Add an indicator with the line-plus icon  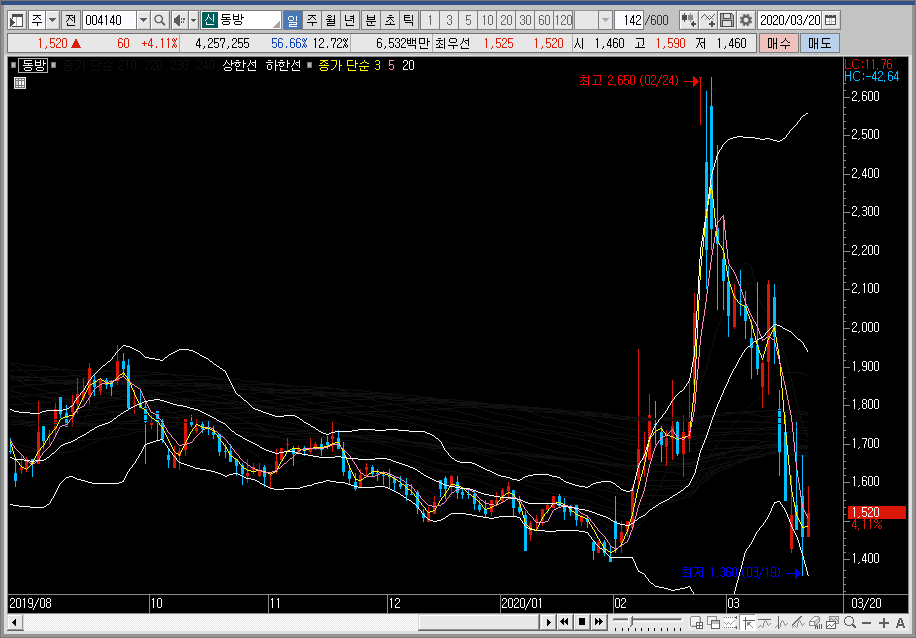coord(707,20)
